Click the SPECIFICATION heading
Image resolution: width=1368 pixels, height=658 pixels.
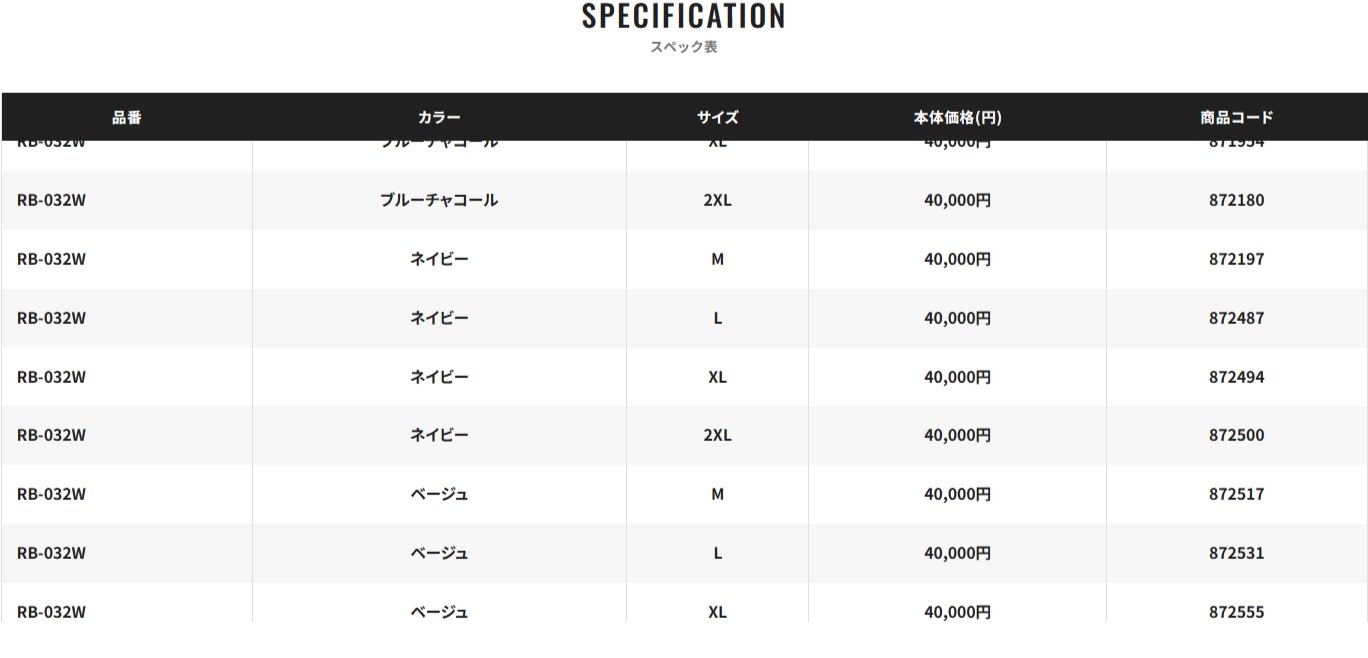pos(684,16)
